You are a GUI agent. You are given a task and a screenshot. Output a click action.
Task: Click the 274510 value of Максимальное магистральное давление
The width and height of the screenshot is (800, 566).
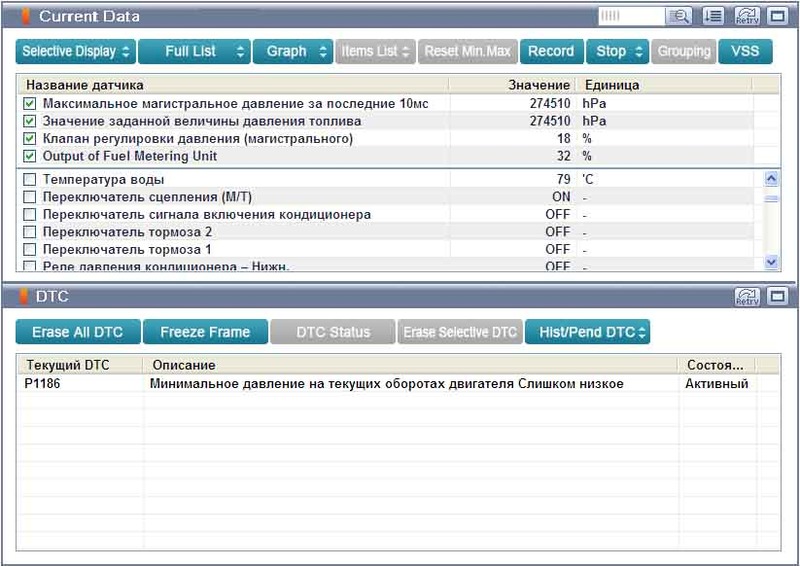click(550, 104)
